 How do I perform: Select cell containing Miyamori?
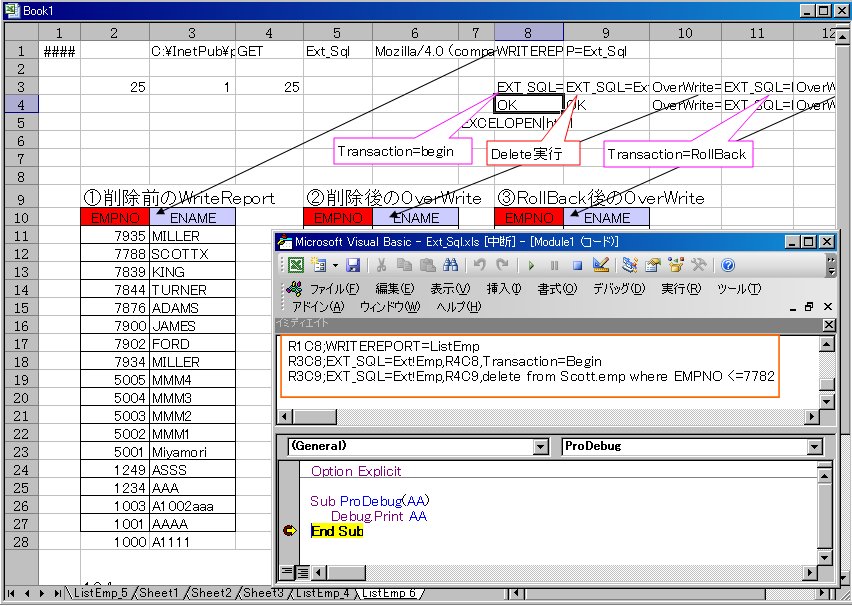coord(192,452)
